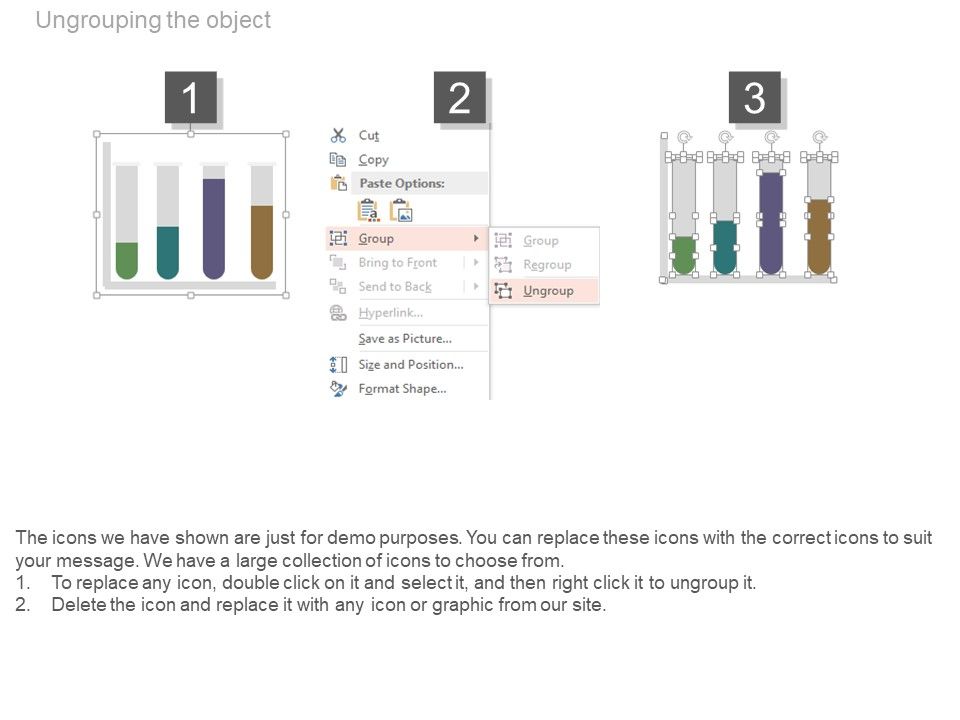Image resolution: width=960 pixels, height=720 pixels.
Task: Choose Ungroup from the Group submenu
Action: point(548,291)
